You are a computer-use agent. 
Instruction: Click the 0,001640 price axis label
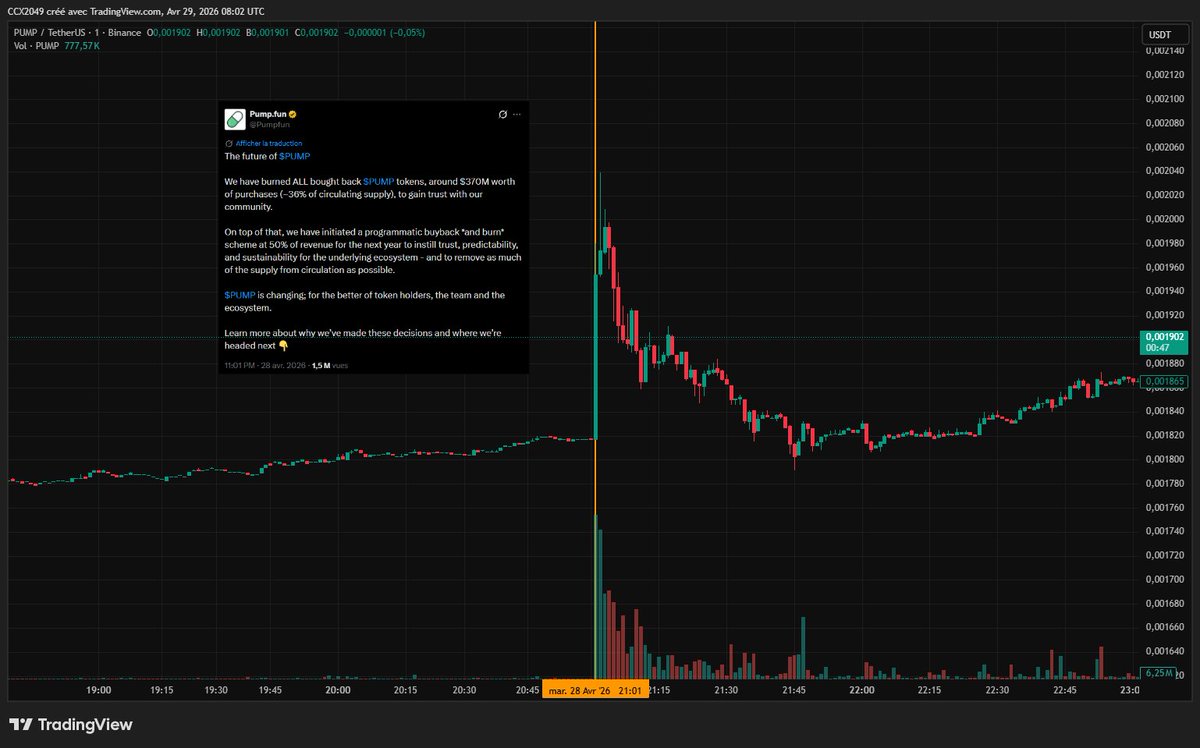coord(1165,651)
